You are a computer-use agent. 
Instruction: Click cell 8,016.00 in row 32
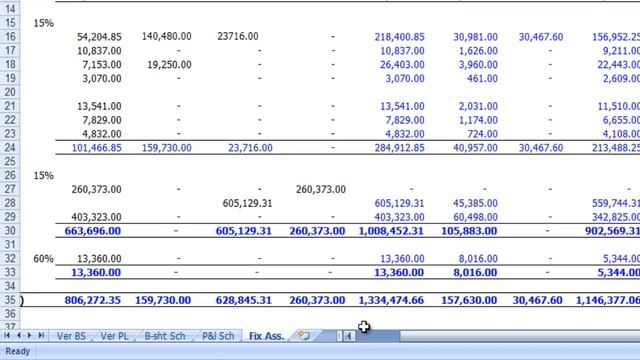pyautogui.click(x=478, y=259)
